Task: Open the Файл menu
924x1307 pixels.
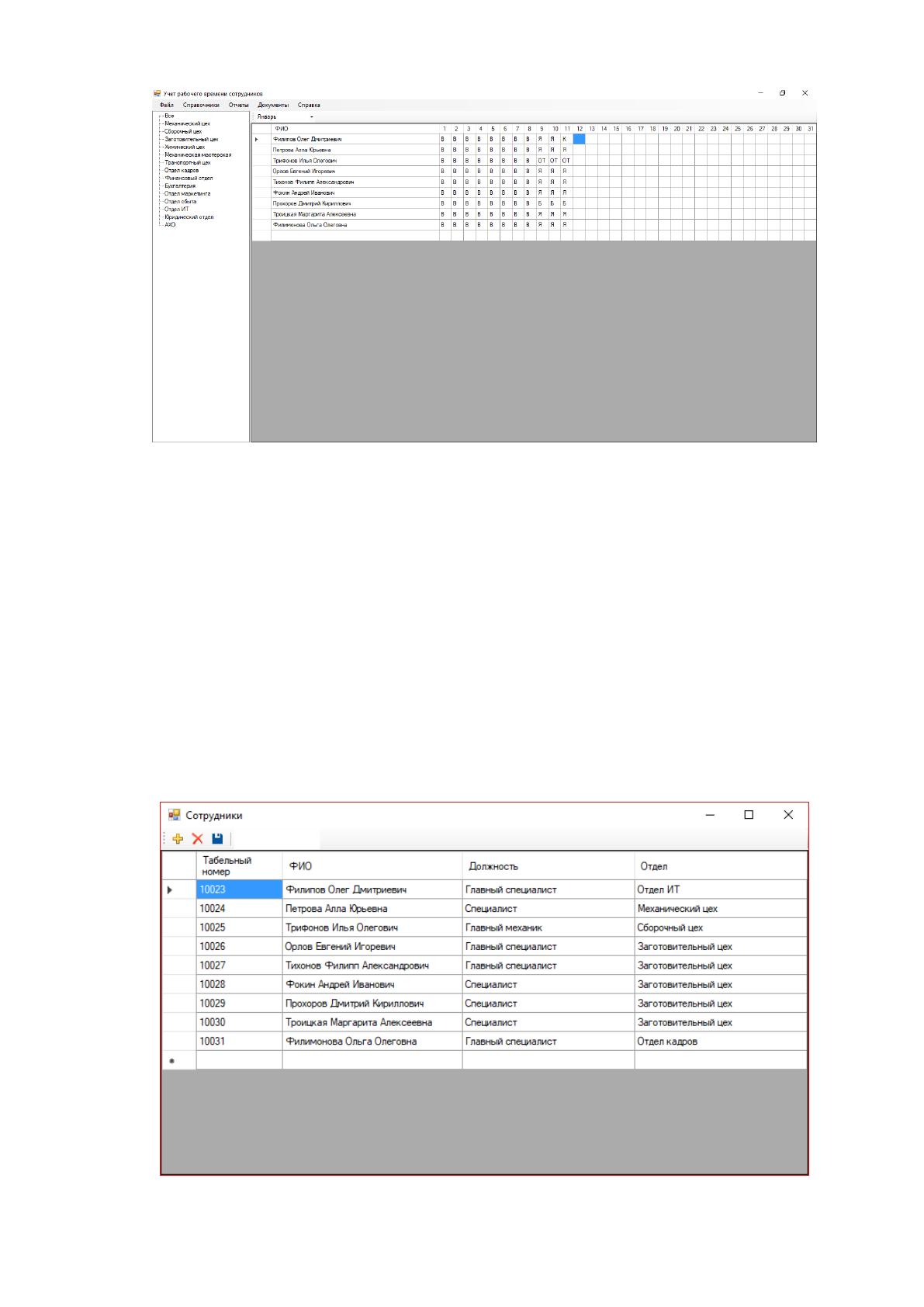Action: click(166, 105)
